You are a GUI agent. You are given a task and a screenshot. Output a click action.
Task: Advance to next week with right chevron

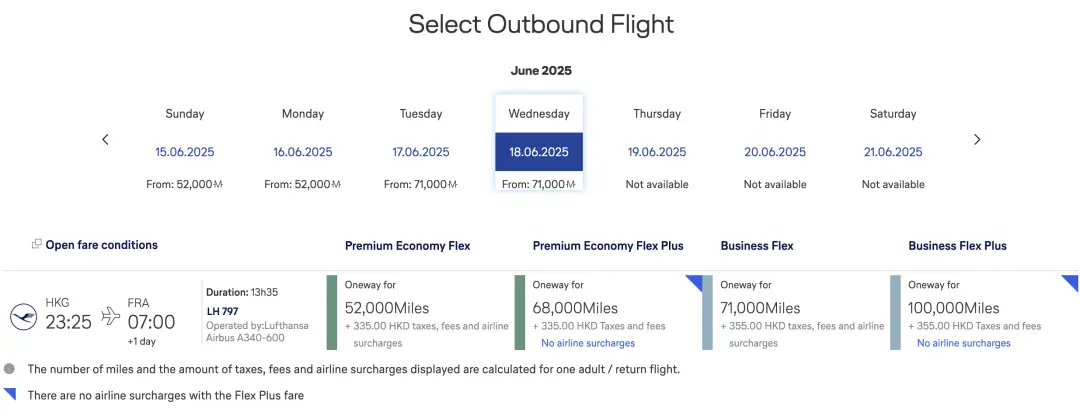(x=977, y=140)
